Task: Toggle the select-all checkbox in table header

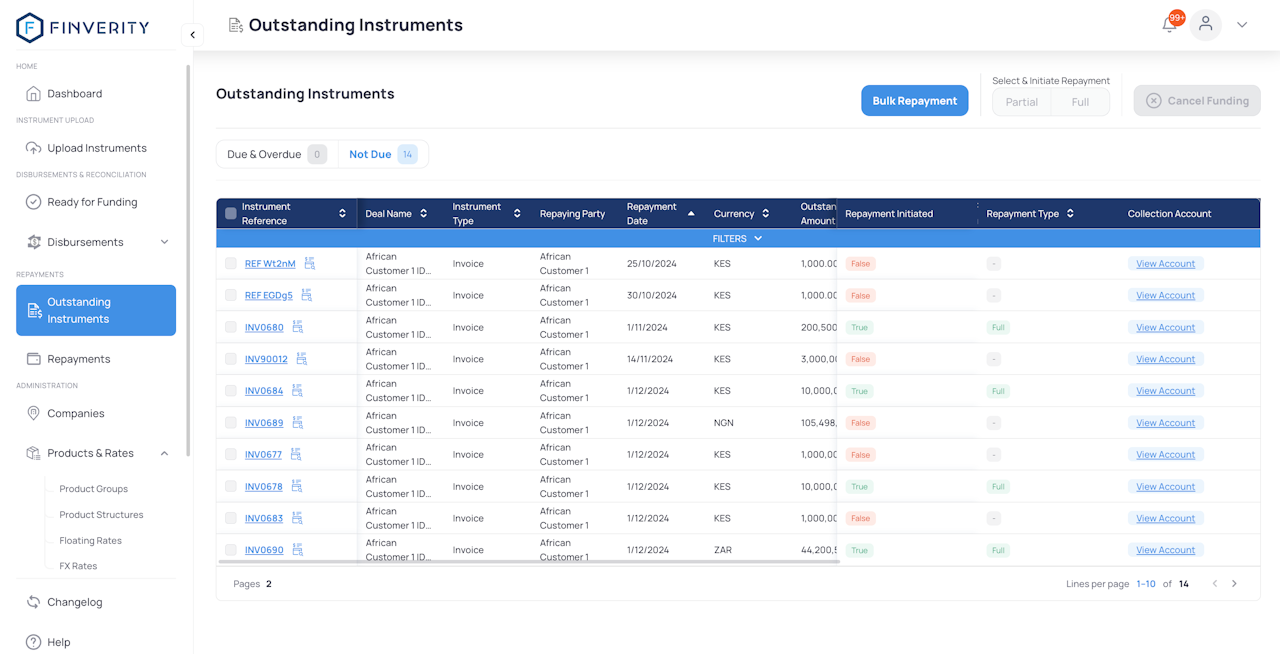Action: (x=231, y=214)
